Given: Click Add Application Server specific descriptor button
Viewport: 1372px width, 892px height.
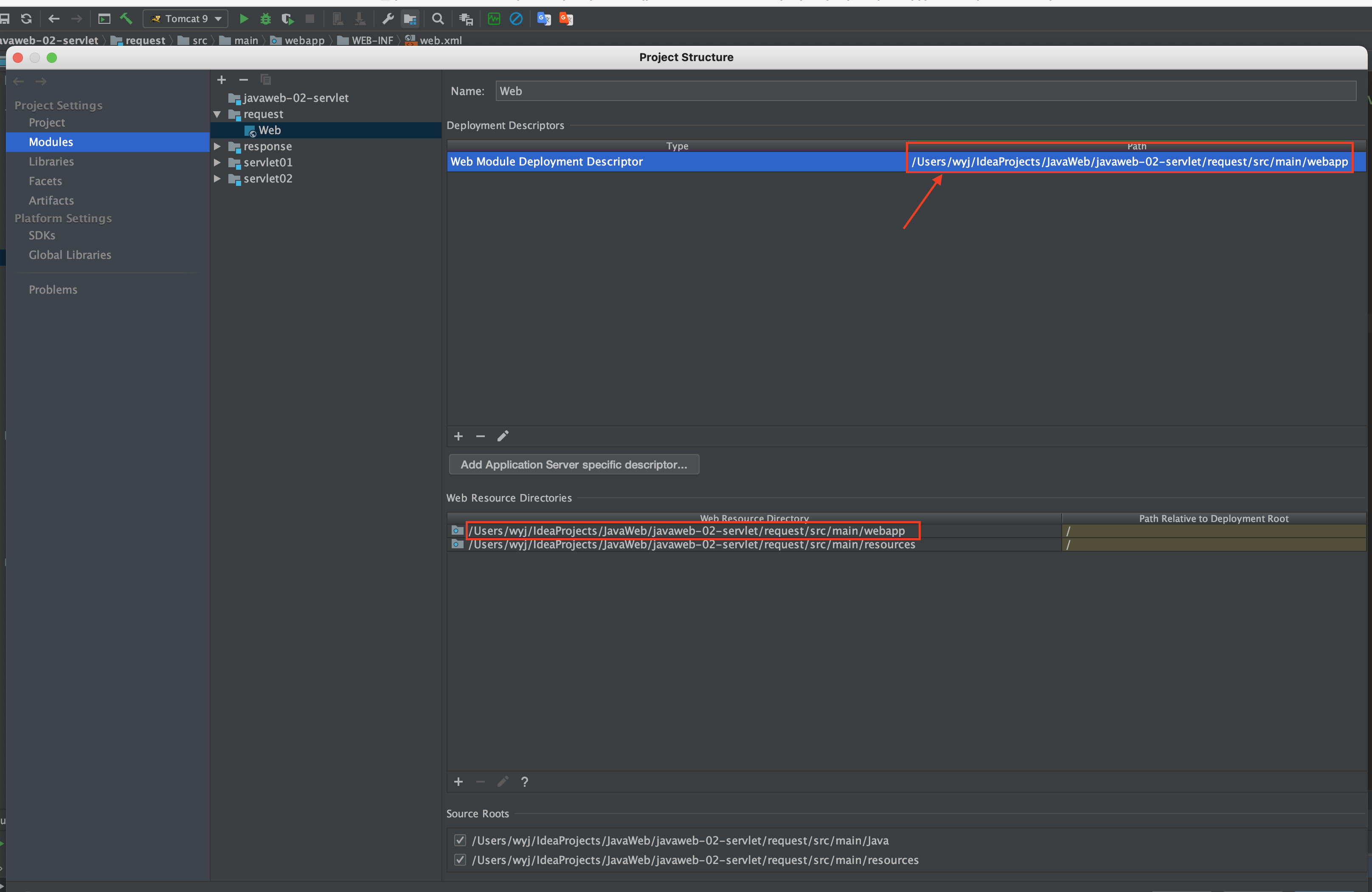Looking at the screenshot, I should 574,464.
